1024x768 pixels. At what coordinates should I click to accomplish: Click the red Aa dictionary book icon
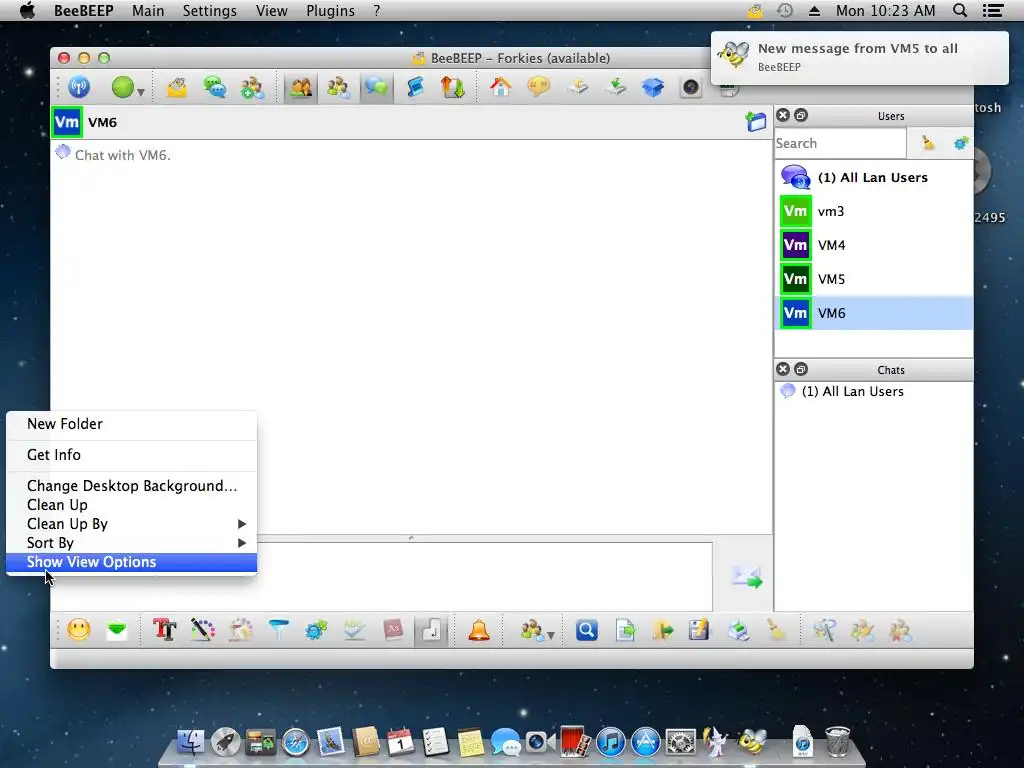pyautogui.click(x=392, y=630)
